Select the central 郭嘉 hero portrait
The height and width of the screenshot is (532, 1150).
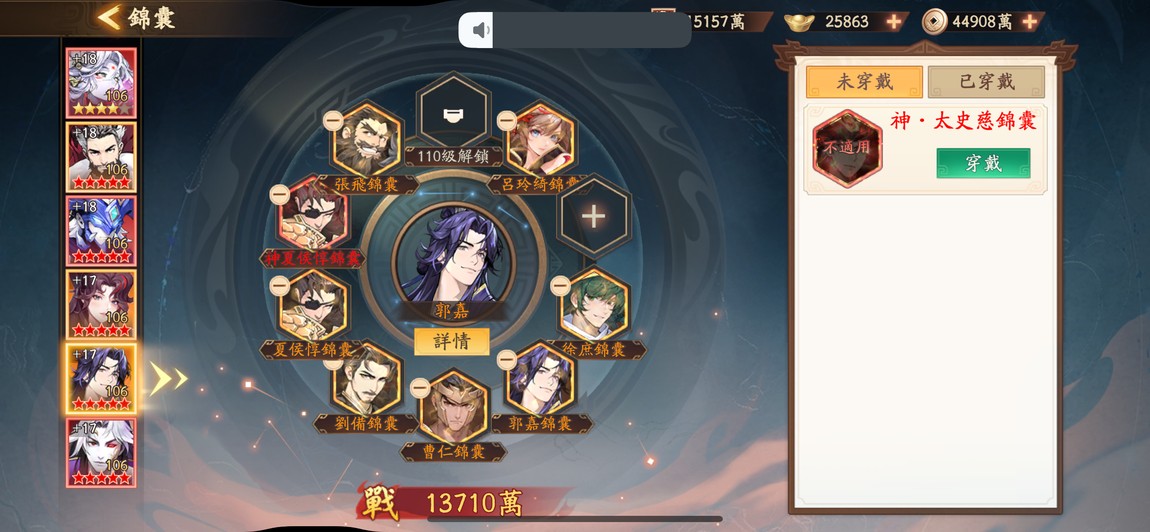[453, 254]
